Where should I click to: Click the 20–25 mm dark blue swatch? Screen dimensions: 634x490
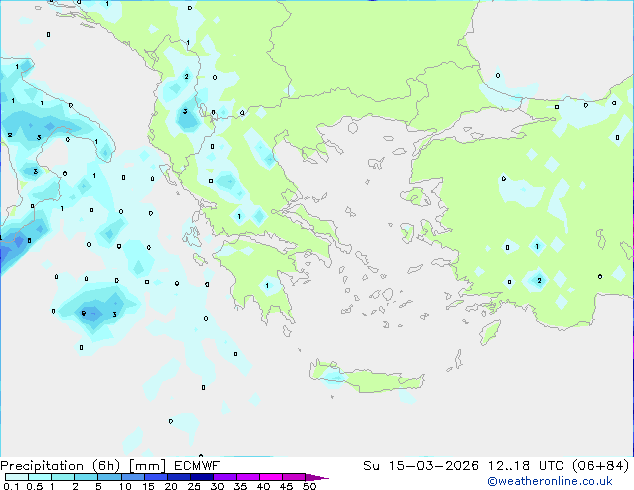point(179,477)
